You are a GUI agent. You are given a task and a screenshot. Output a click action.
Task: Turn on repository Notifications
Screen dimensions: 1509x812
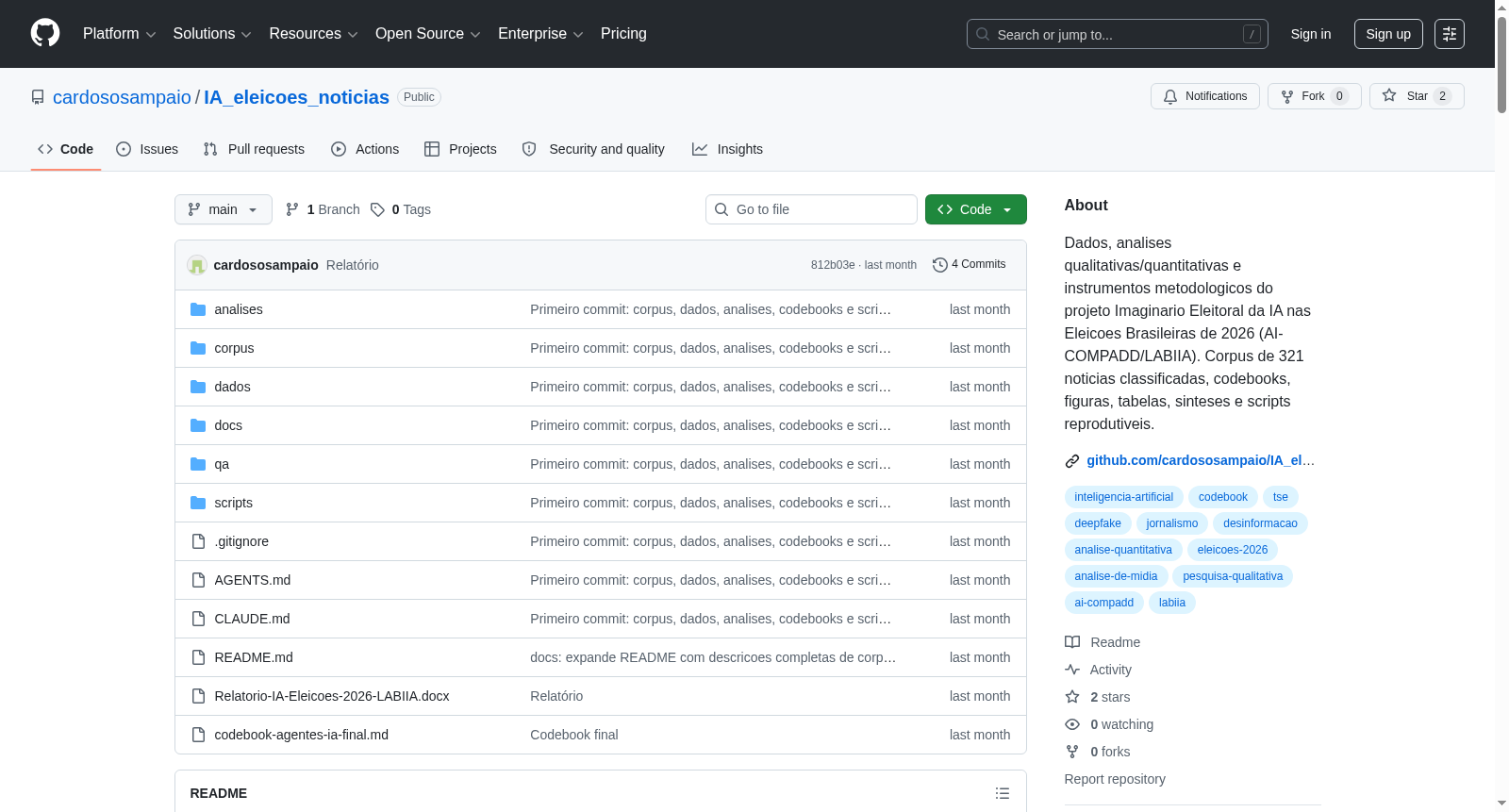click(1205, 96)
